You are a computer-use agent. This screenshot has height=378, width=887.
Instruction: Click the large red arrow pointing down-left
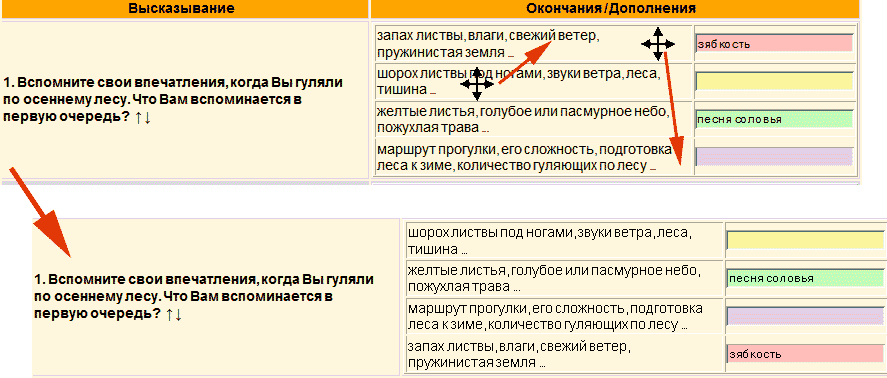click(x=41, y=213)
